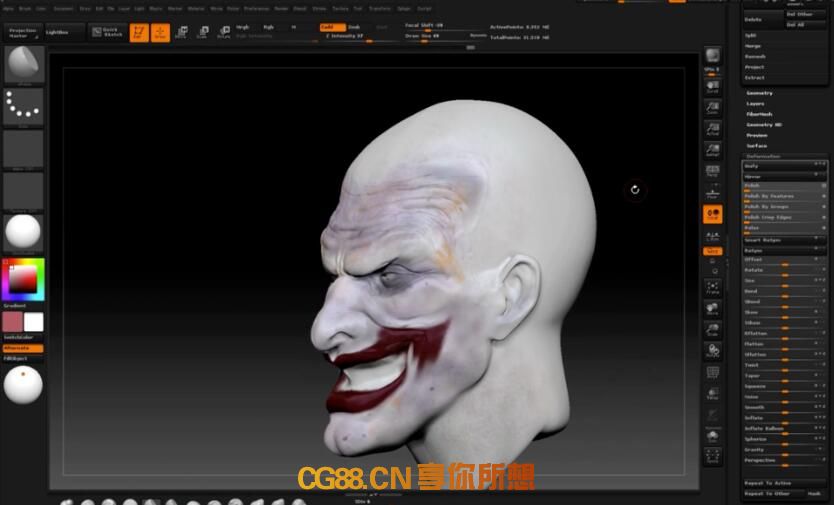Click the BPR render icon
This screenshot has width=834, height=505.
tap(712, 55)
